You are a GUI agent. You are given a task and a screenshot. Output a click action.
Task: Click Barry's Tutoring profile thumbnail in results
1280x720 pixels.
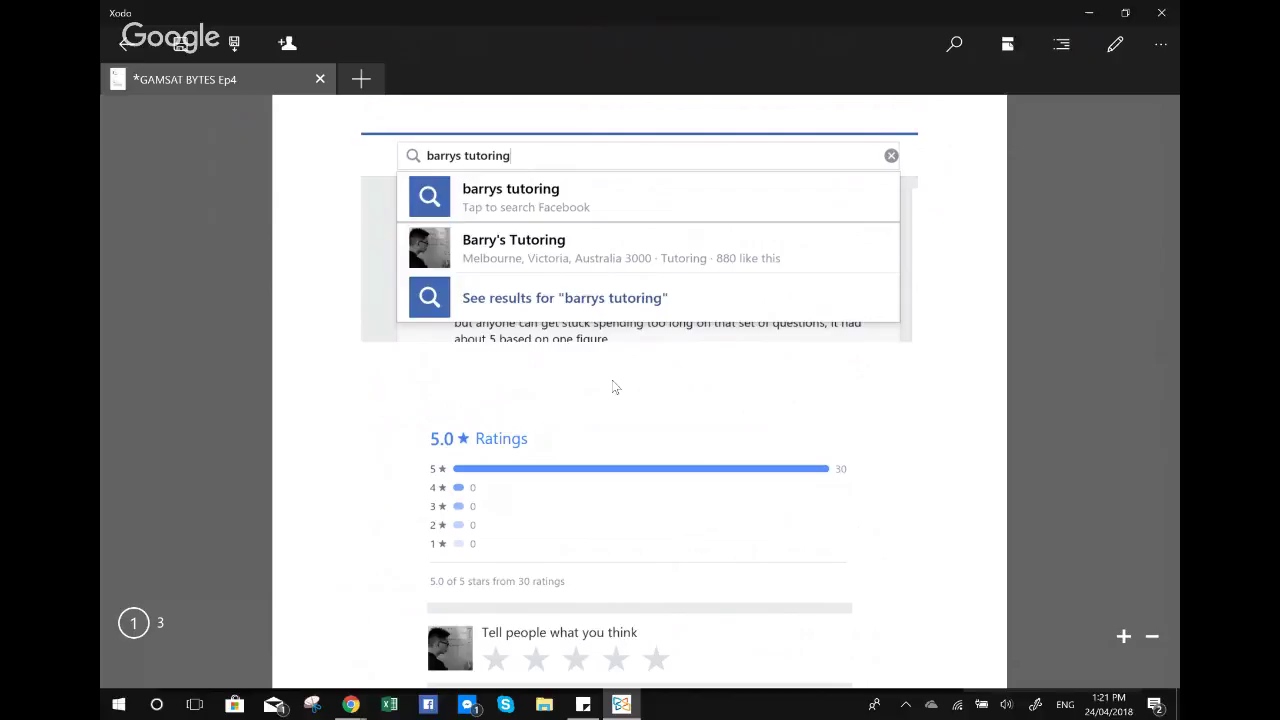[x=429, y=248]
